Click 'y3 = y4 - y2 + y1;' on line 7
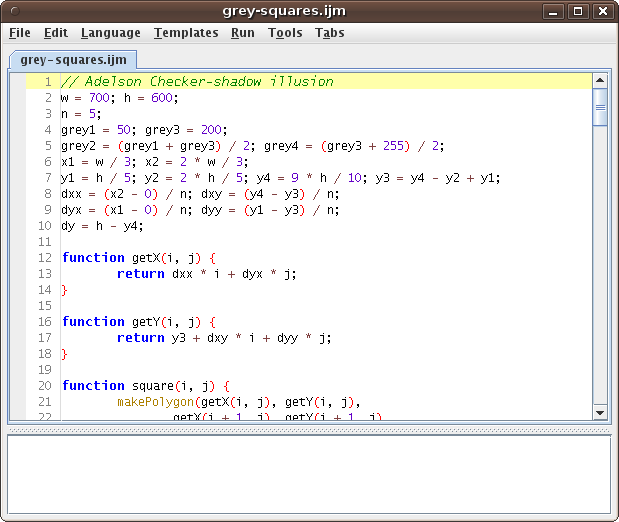The image size is (619, 522). [438, 178]
